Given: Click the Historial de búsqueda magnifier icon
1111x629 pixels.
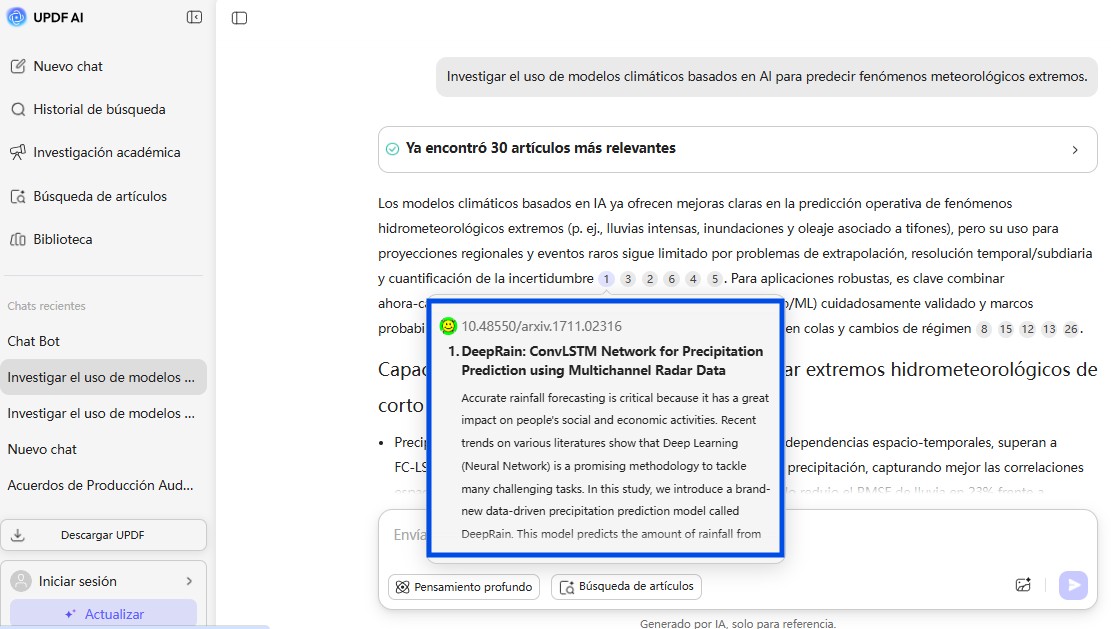Looking at the screenshot, I should 18,110.
